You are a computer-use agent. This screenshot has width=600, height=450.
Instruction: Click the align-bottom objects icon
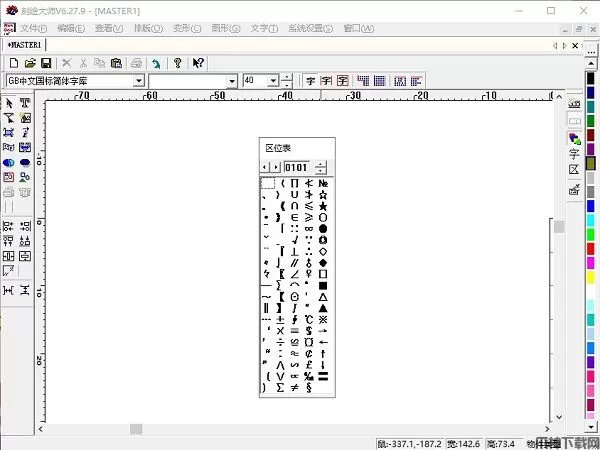pos(25,241)
